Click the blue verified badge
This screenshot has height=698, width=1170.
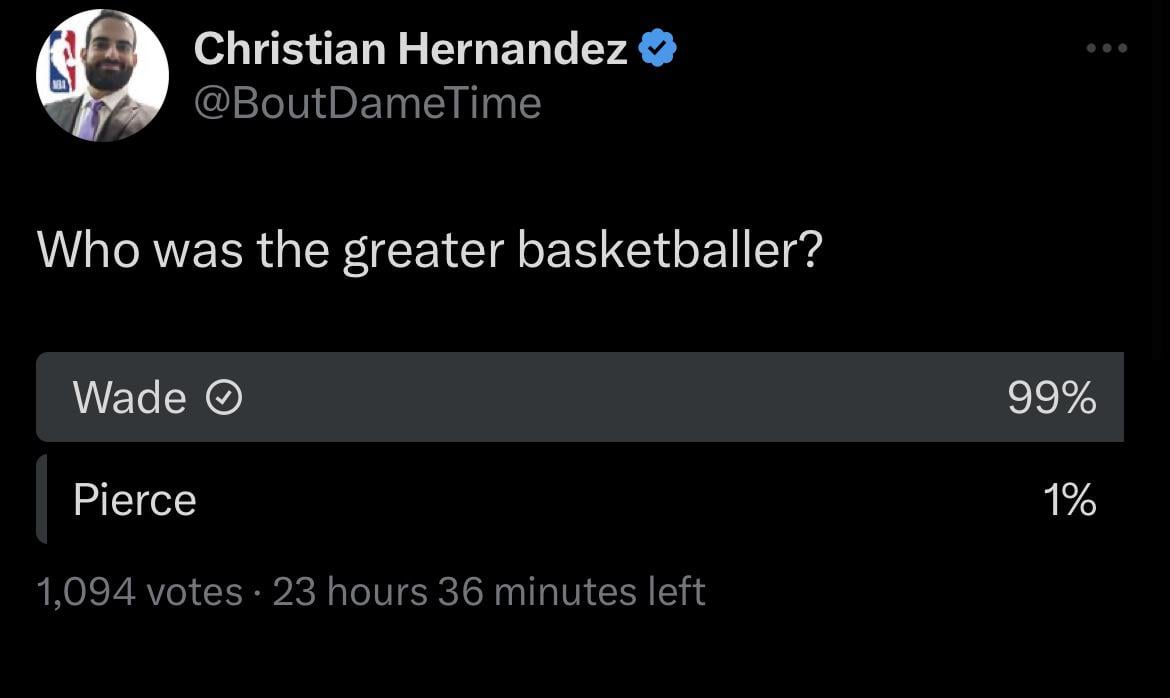click(657, 48)
